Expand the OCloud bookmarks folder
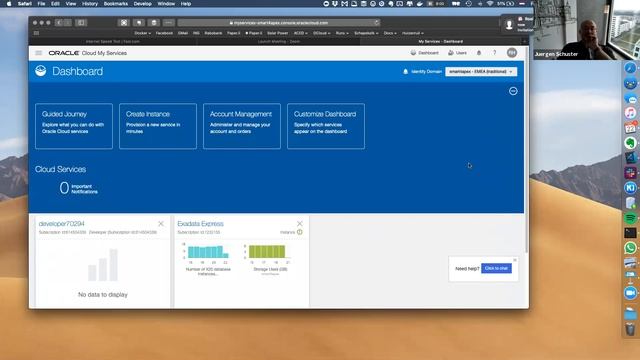Viewport: 640px width, 360px height. pos(322,33)
